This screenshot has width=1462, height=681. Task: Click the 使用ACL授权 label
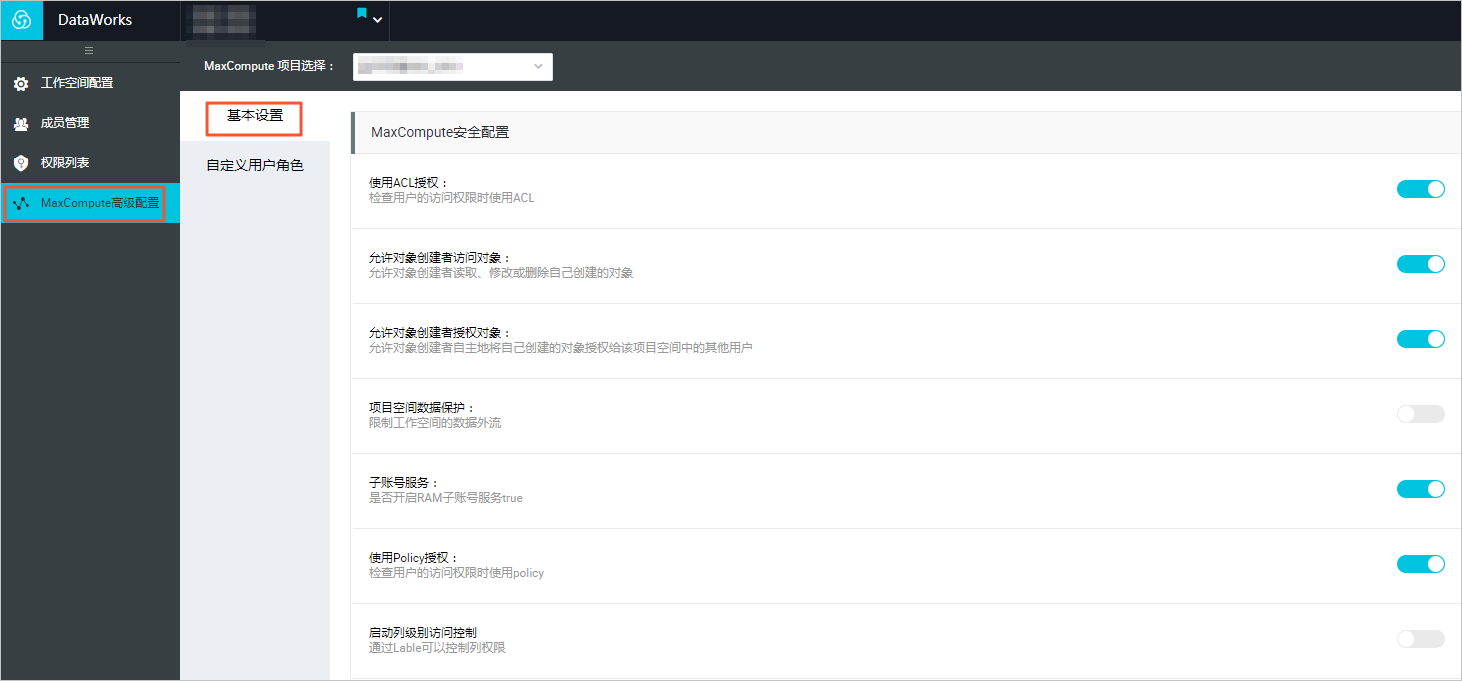tap(409, 183)
